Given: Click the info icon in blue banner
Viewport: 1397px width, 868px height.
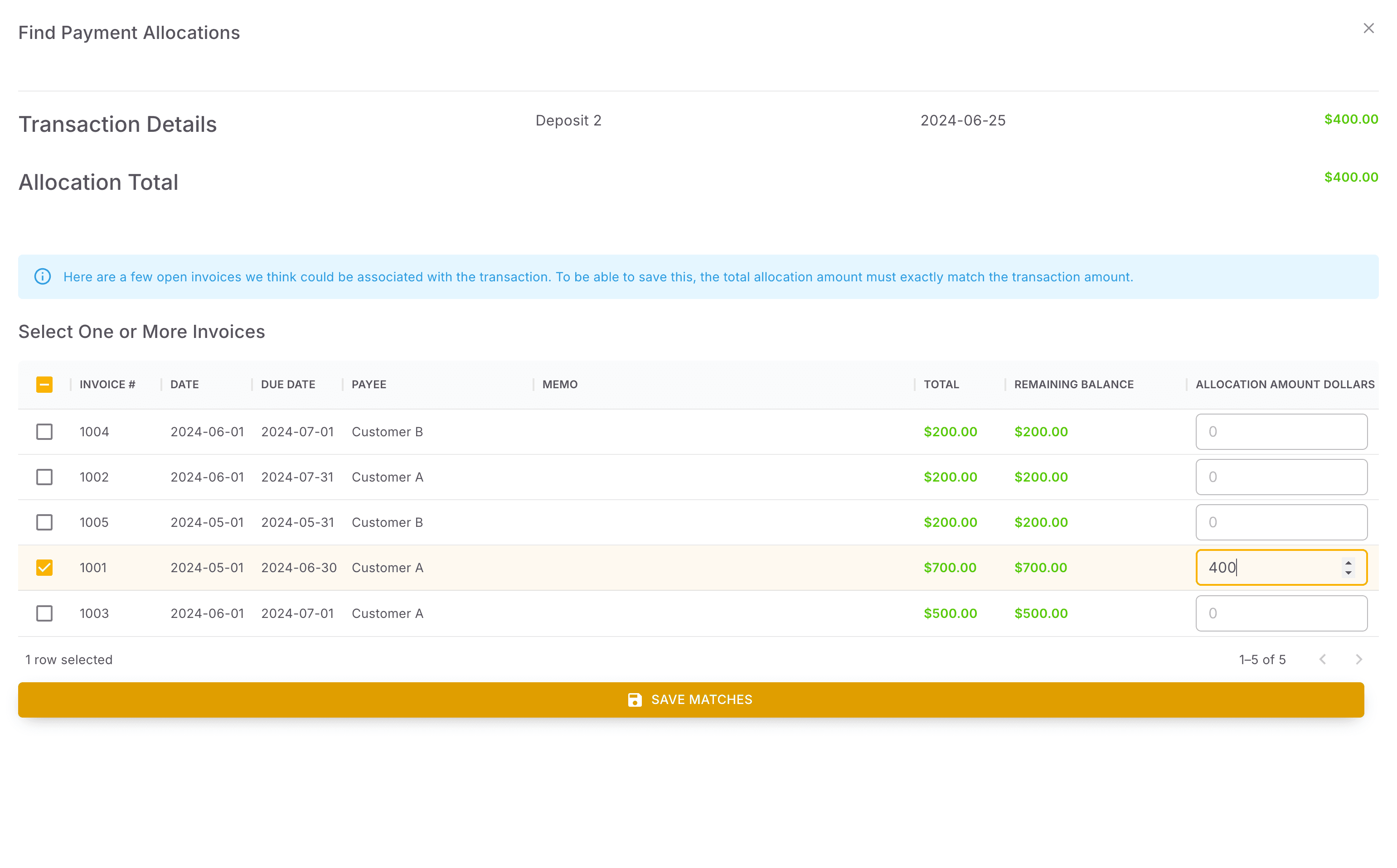Looking at the screenshot, I should (x=43, y=277).
